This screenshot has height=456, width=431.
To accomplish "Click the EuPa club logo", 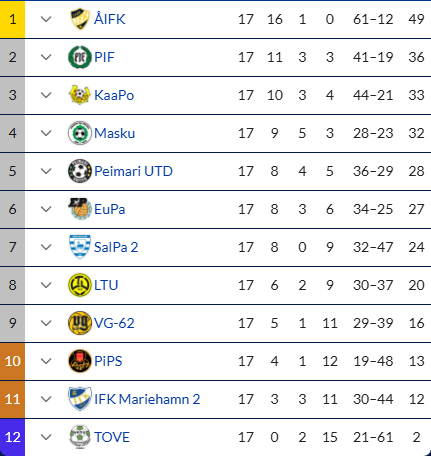I will click(80, 209).
